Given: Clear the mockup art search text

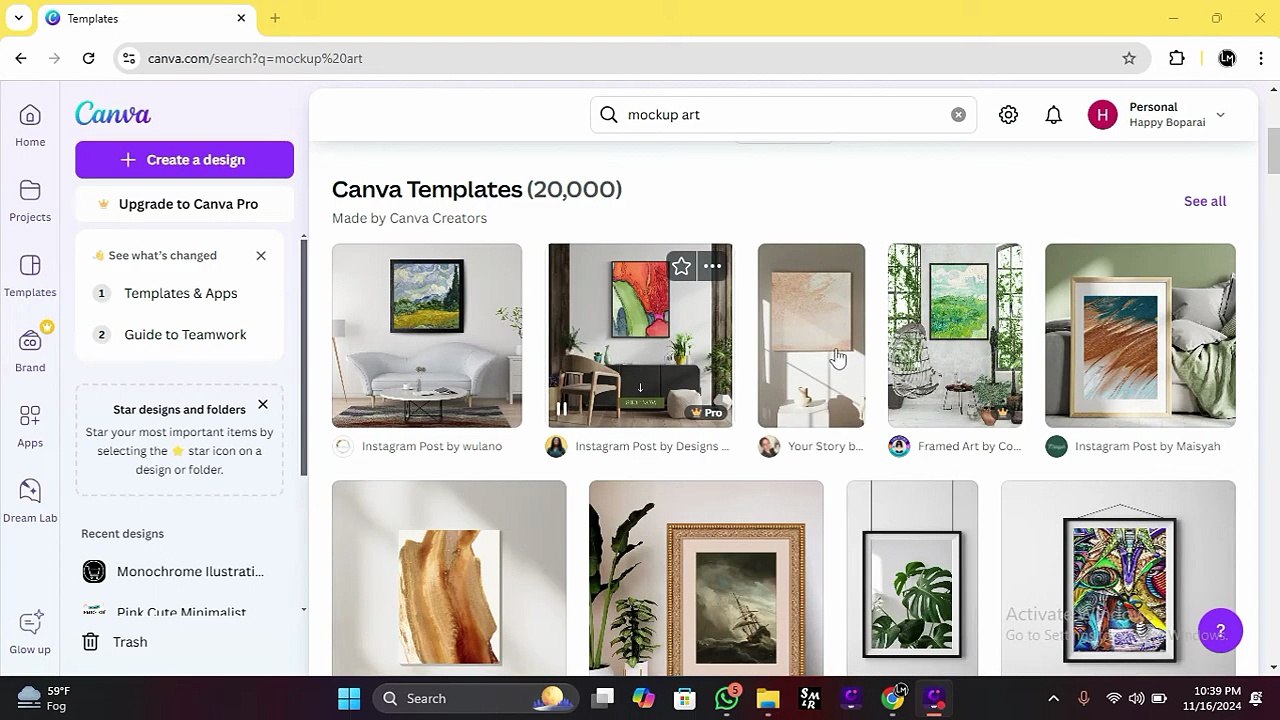Looking at the screenshot, I should pyautogui.click(x=958, y=115).
